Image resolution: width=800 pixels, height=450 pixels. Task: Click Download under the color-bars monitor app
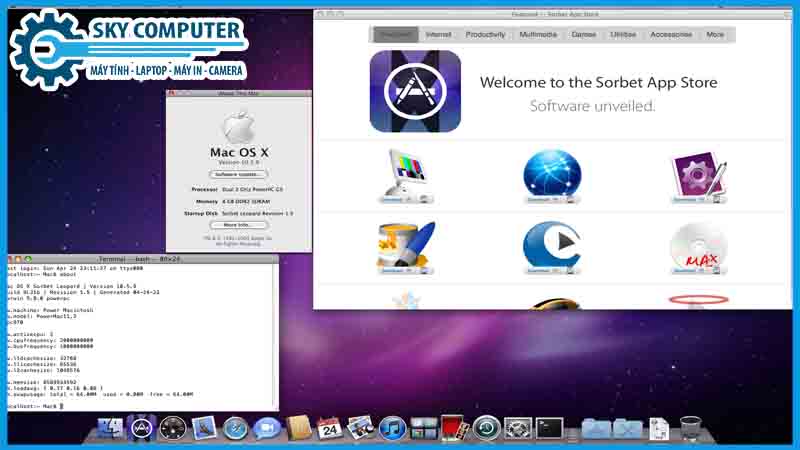pyautogui.click(x=392, y=199)
